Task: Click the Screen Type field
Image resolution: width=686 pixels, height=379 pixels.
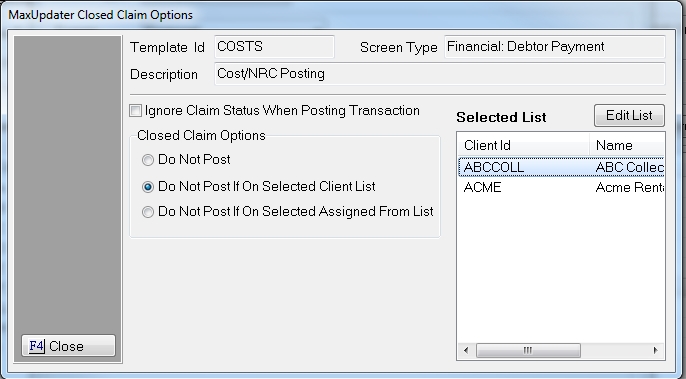Action: point(555,47)
